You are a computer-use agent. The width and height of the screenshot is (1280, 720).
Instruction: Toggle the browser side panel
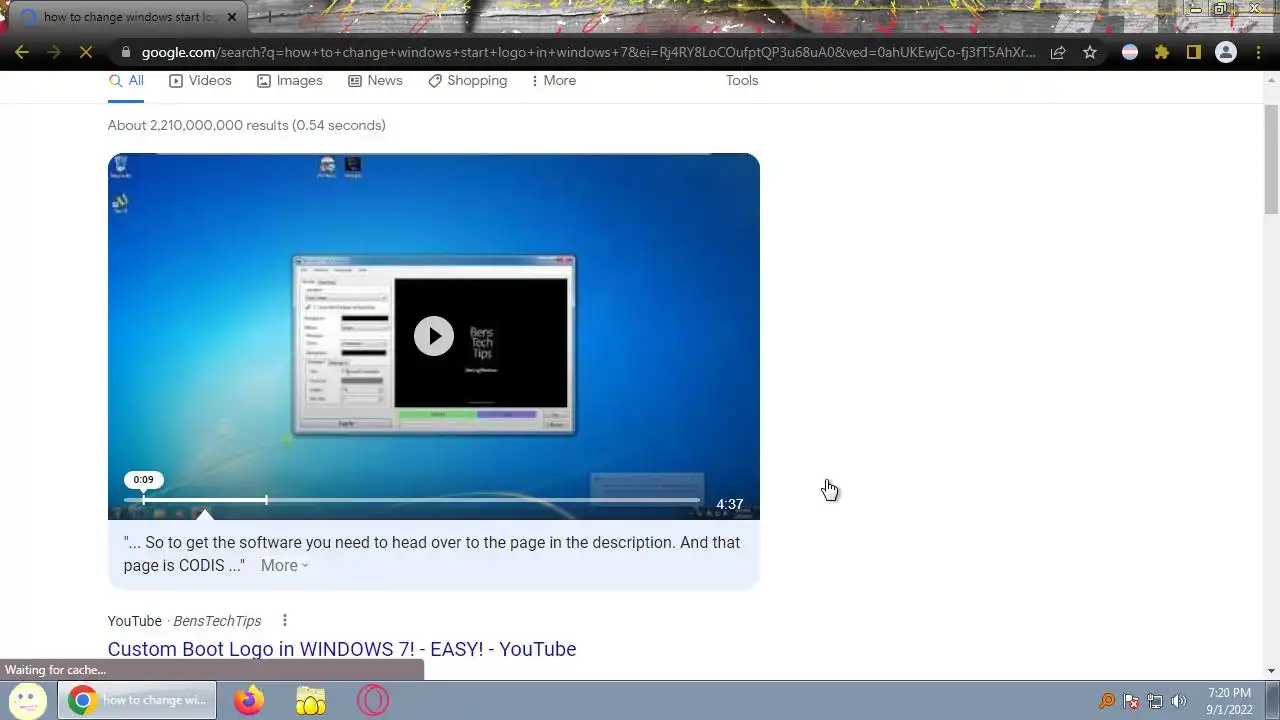1194,53
